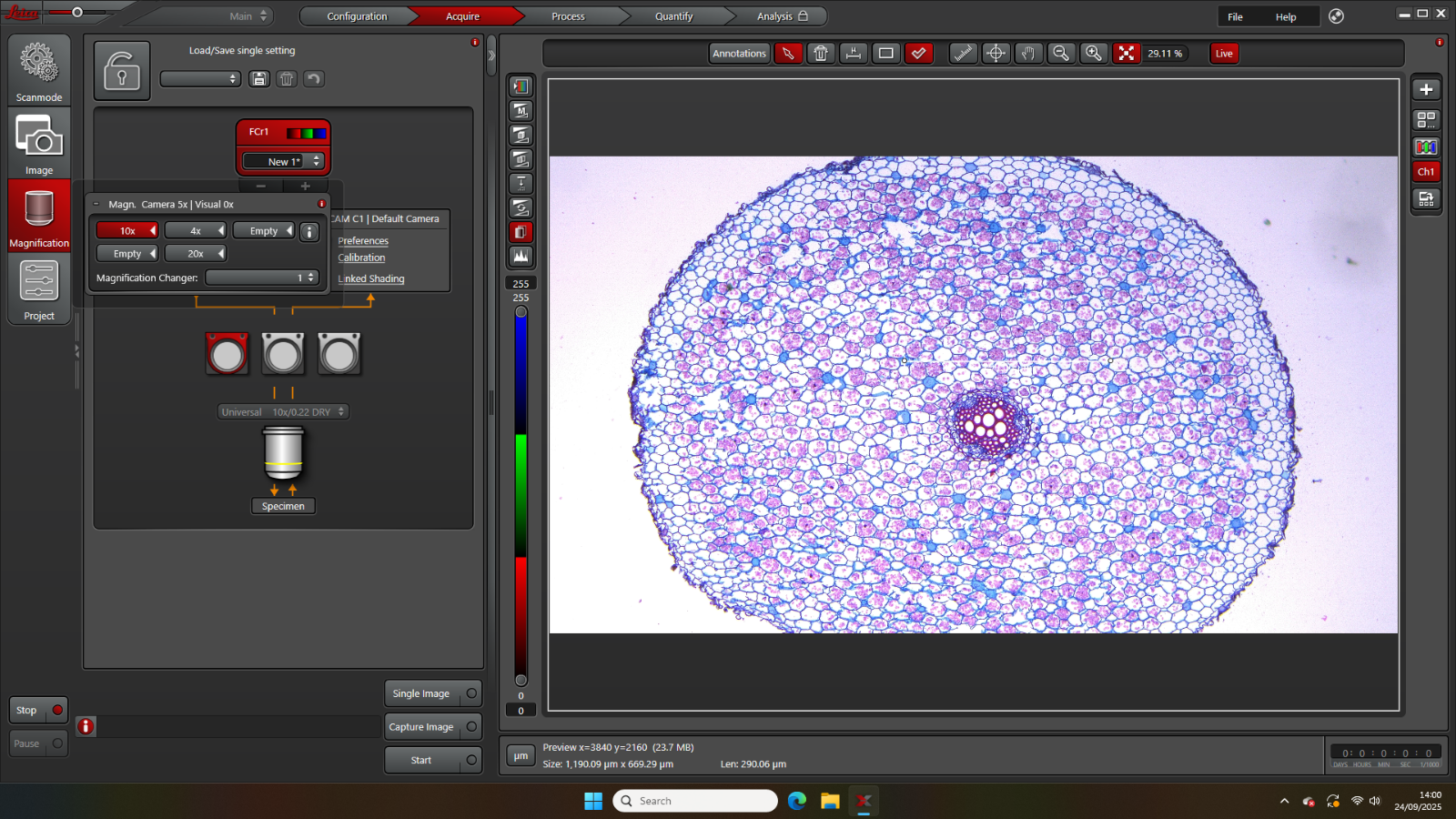1456x819 pixels.
Task: Click the zoom out magnifier
Action: tap(1061, 54)
